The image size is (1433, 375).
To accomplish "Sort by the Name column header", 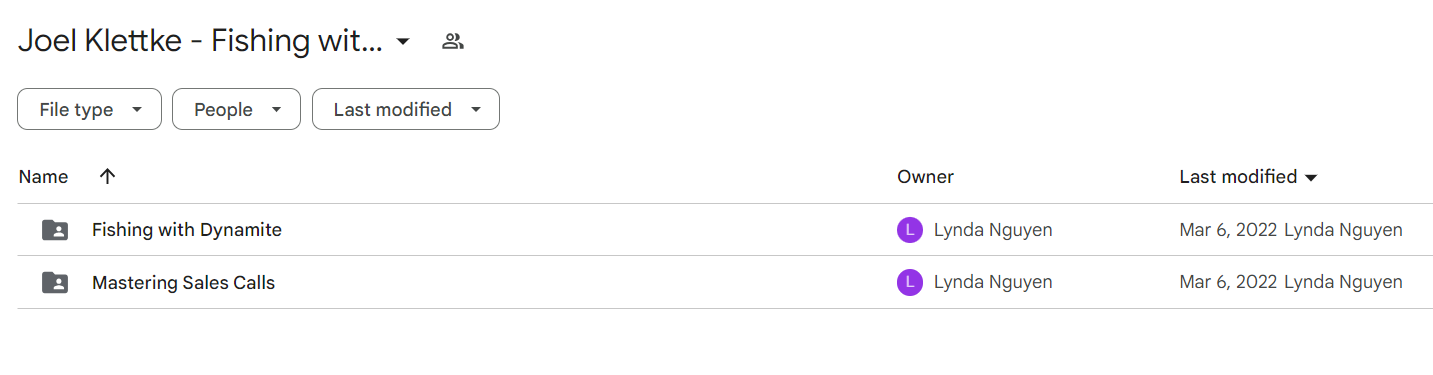I will click(43, 177).
